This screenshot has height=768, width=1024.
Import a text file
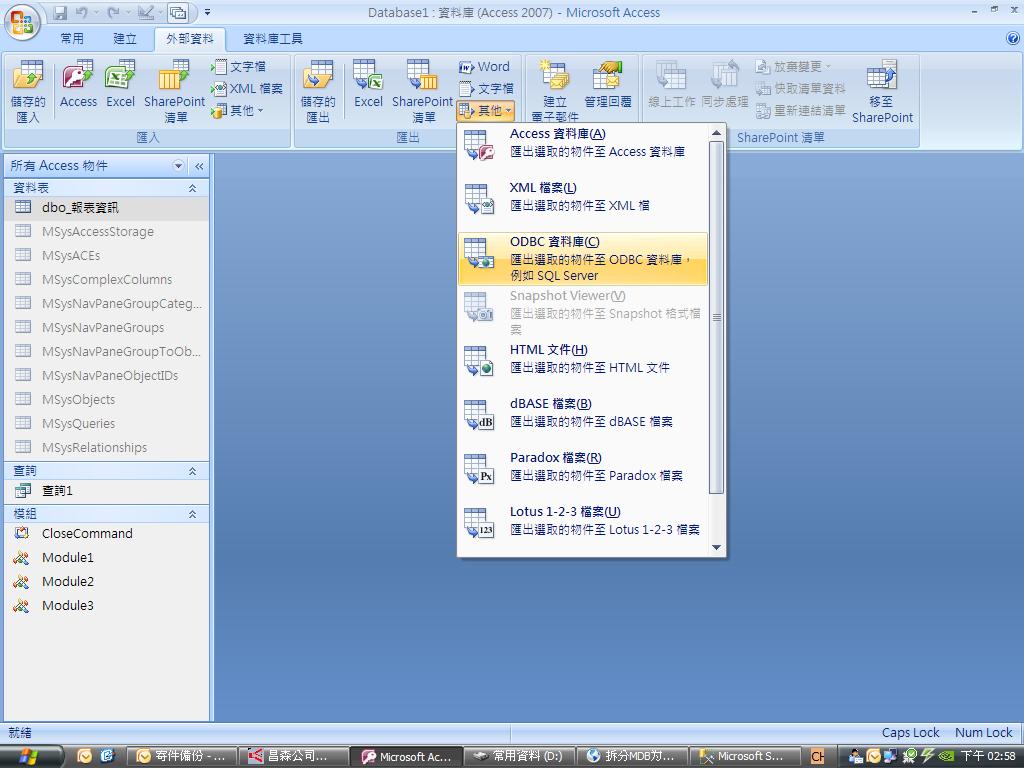pos(239,67)
